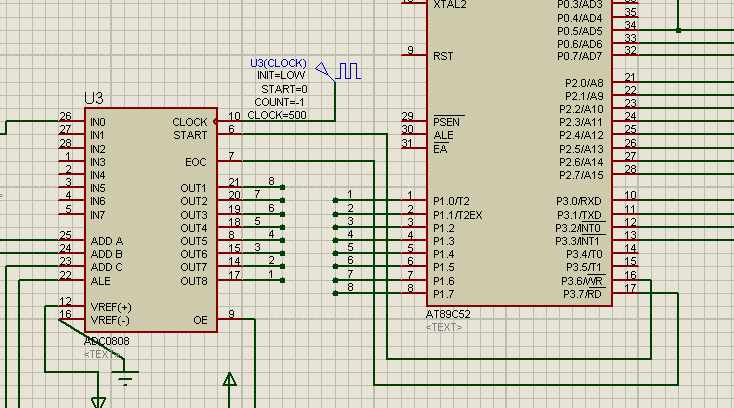Screen dimensions: 734x408
Task: Click the OE pin 9 on U3
Action: [230, 318]
